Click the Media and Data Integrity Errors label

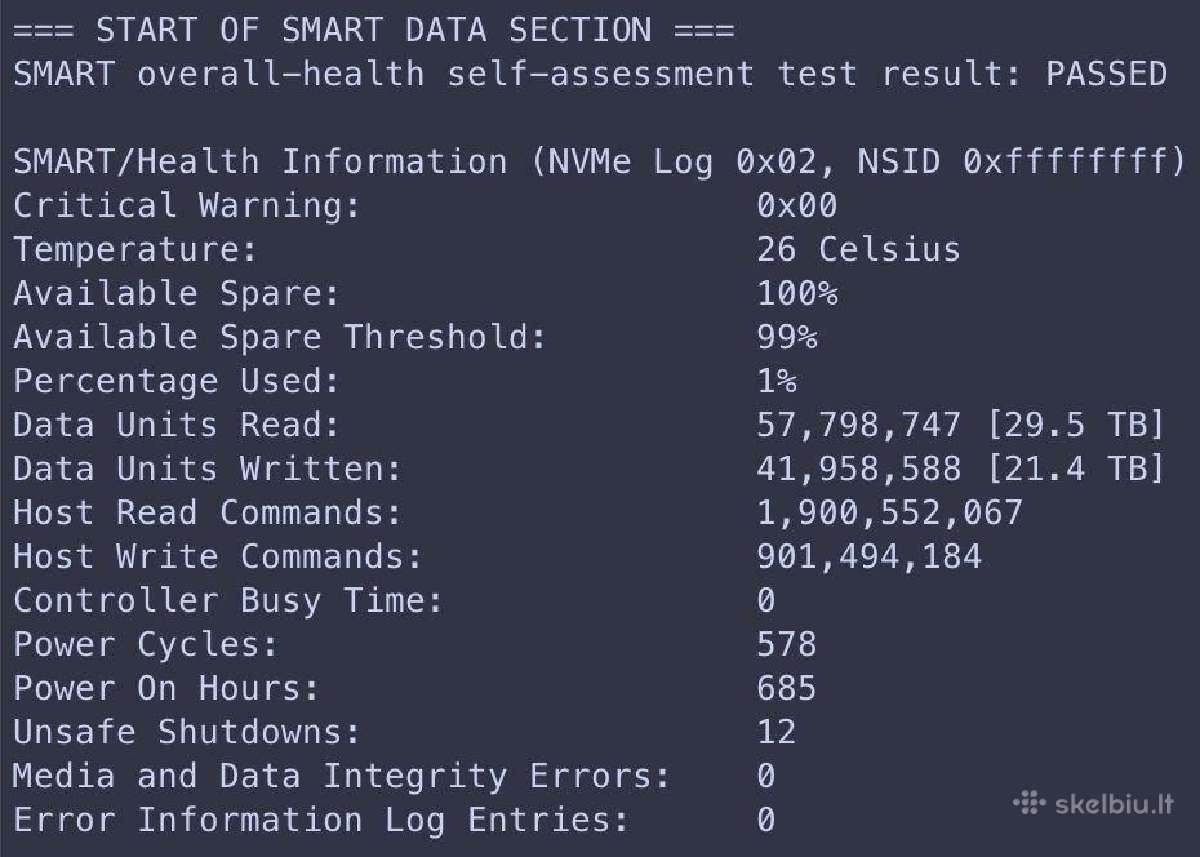click(x=341, y=776)
